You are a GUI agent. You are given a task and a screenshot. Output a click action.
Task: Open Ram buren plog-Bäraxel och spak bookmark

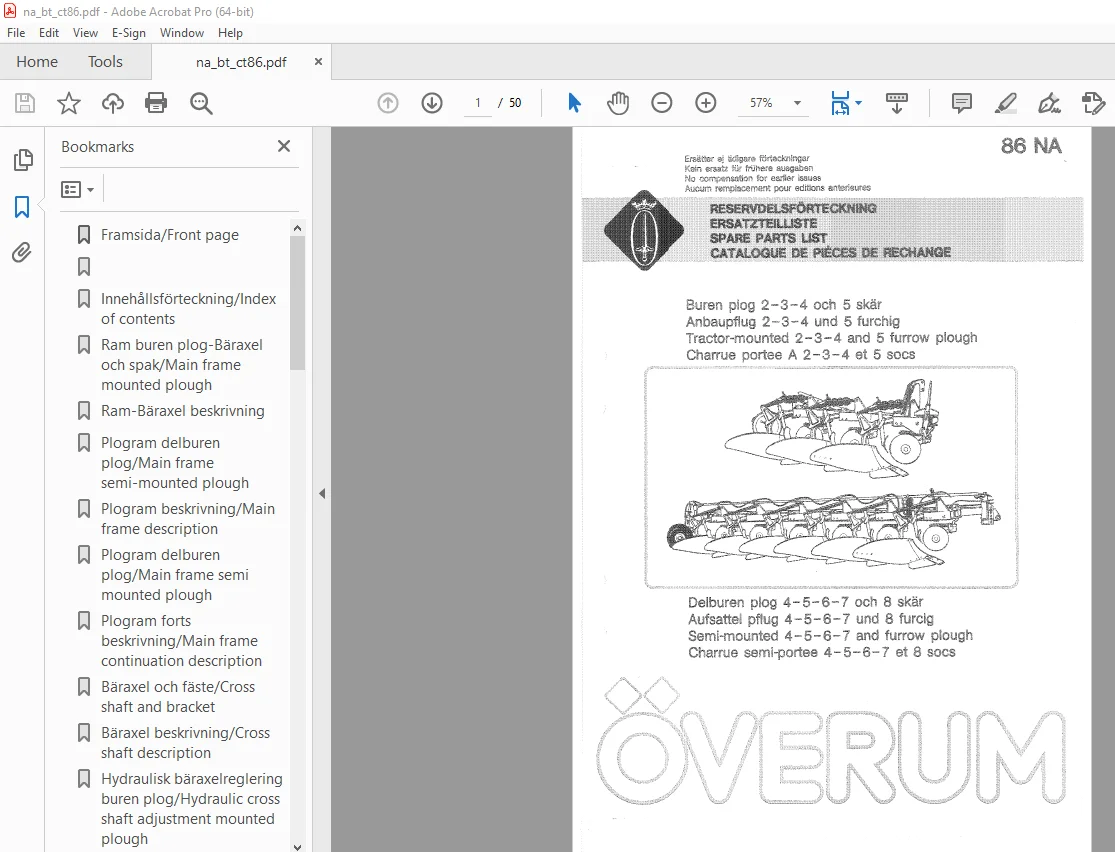tap(182, 365)
